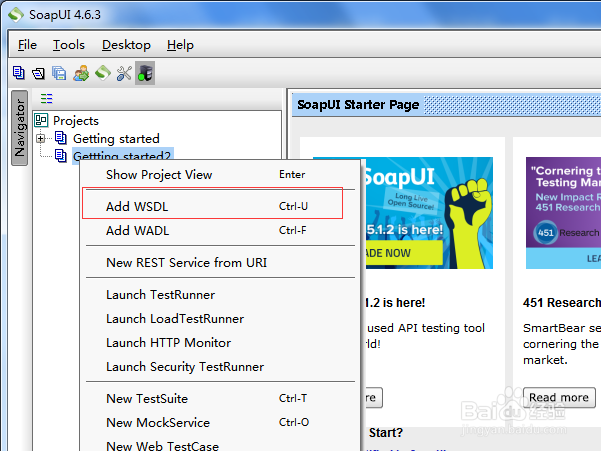Click the Proxy settings toolbar icon
The width and height of the screenshot is (601, 451).
[x=145, y=73]
